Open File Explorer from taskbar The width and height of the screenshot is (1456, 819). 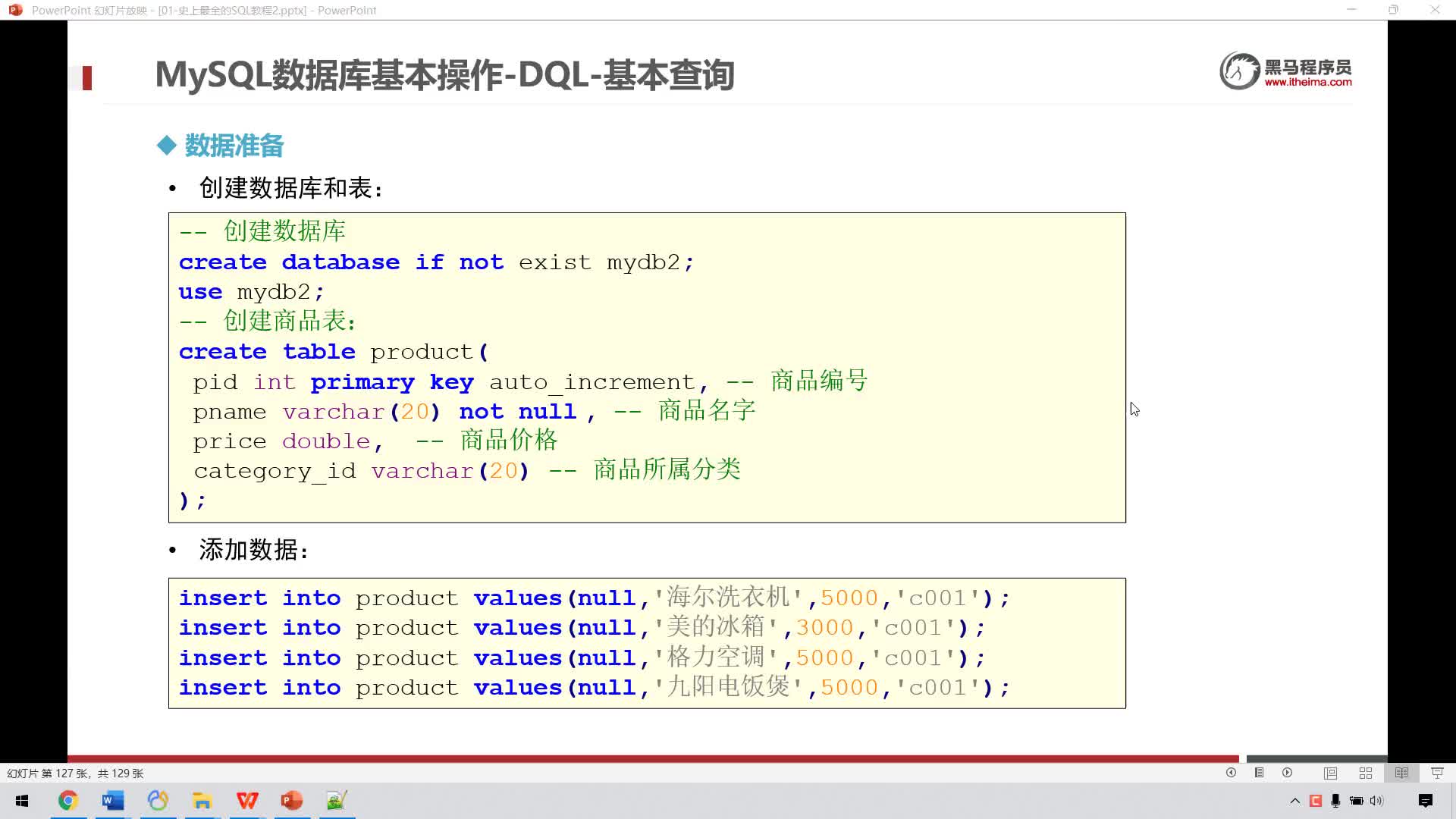[202, 801]
